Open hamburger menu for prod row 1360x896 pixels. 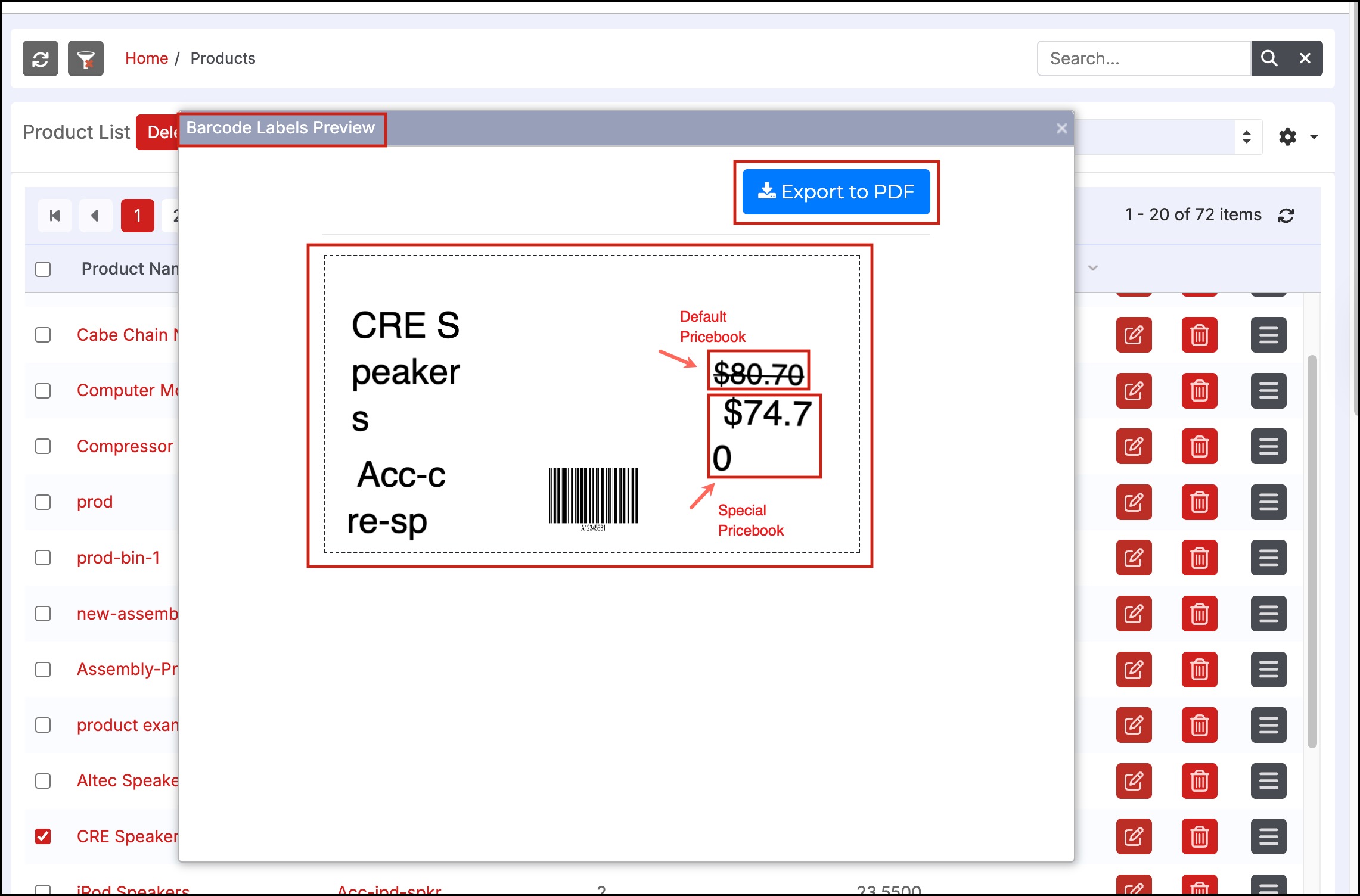1268,502
